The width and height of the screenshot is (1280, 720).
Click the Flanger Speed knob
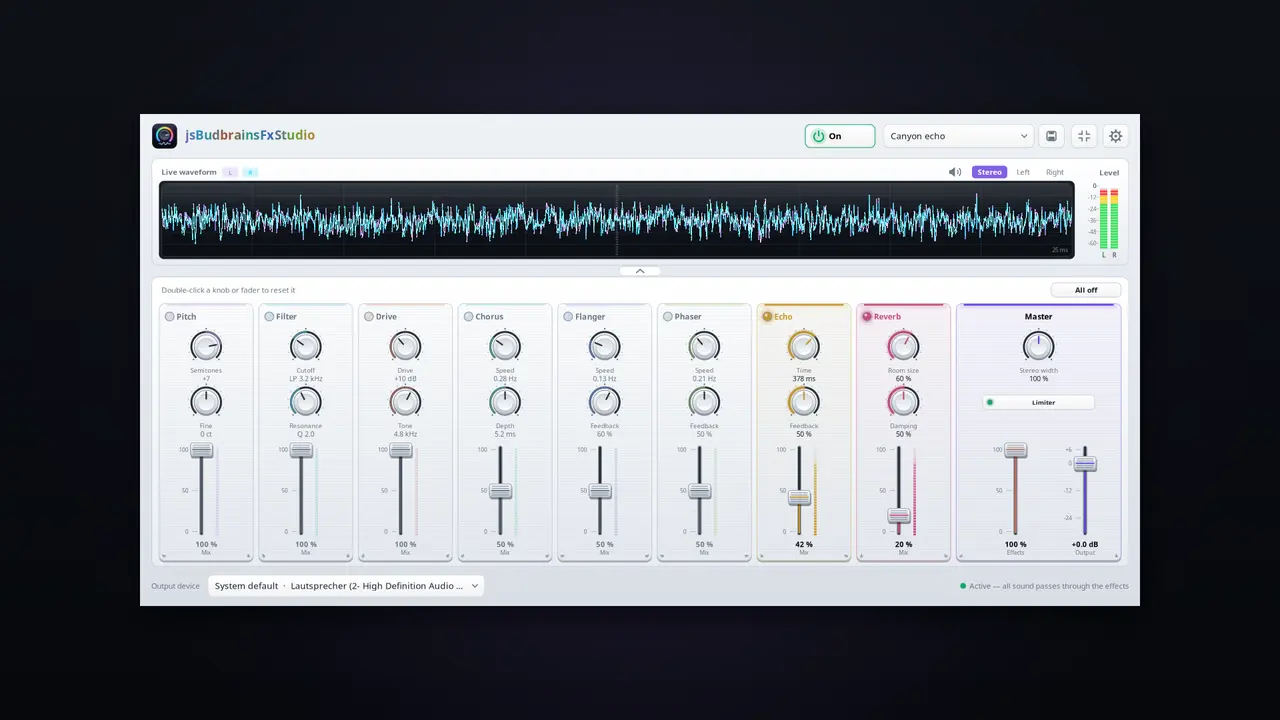(x=604, y=347)
